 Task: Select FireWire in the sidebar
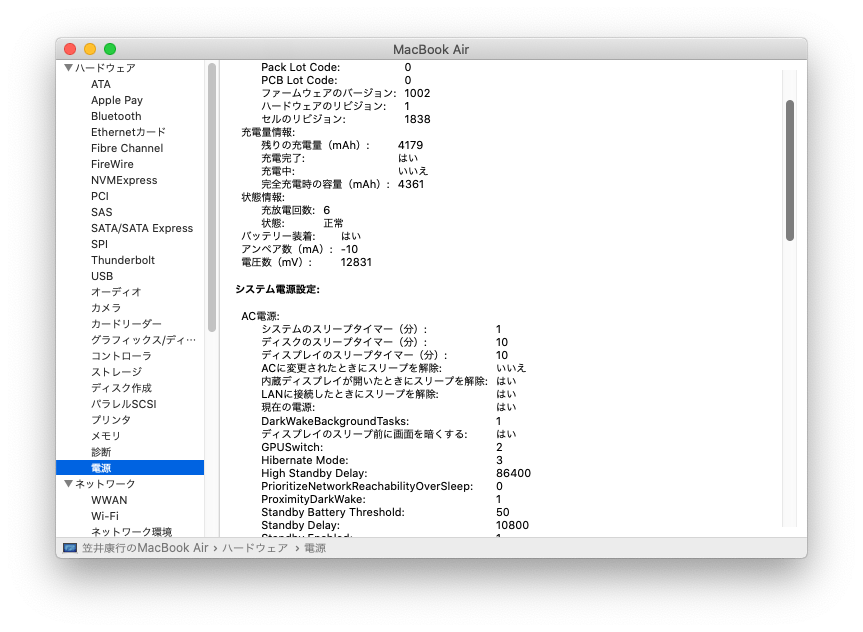coord(112,164)
